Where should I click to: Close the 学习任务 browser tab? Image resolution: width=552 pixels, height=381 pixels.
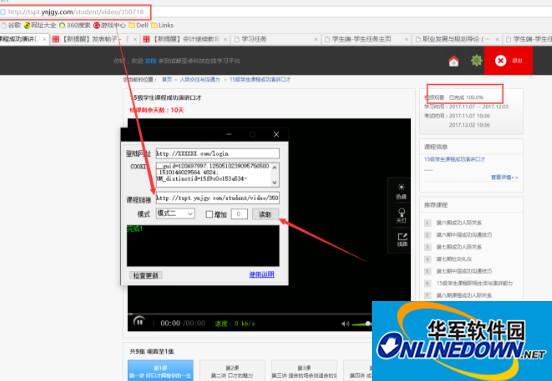point(316,39)
